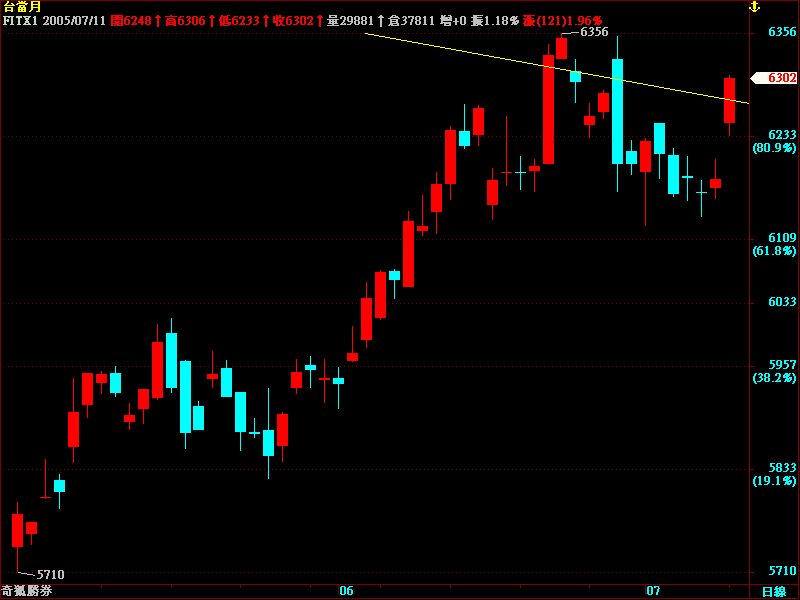Click the 07 month marker on time axis

tap(654, 591)
